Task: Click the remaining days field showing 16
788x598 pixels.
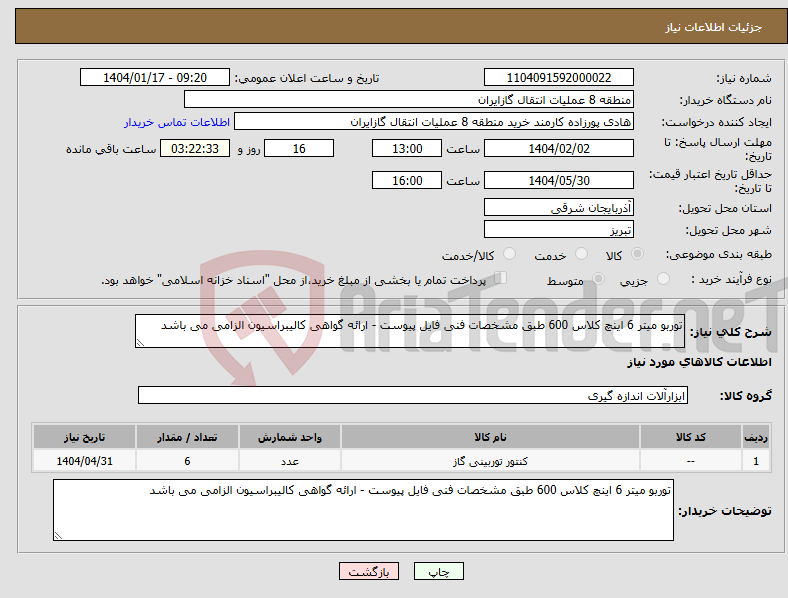Action: click(x=299, y=148)
